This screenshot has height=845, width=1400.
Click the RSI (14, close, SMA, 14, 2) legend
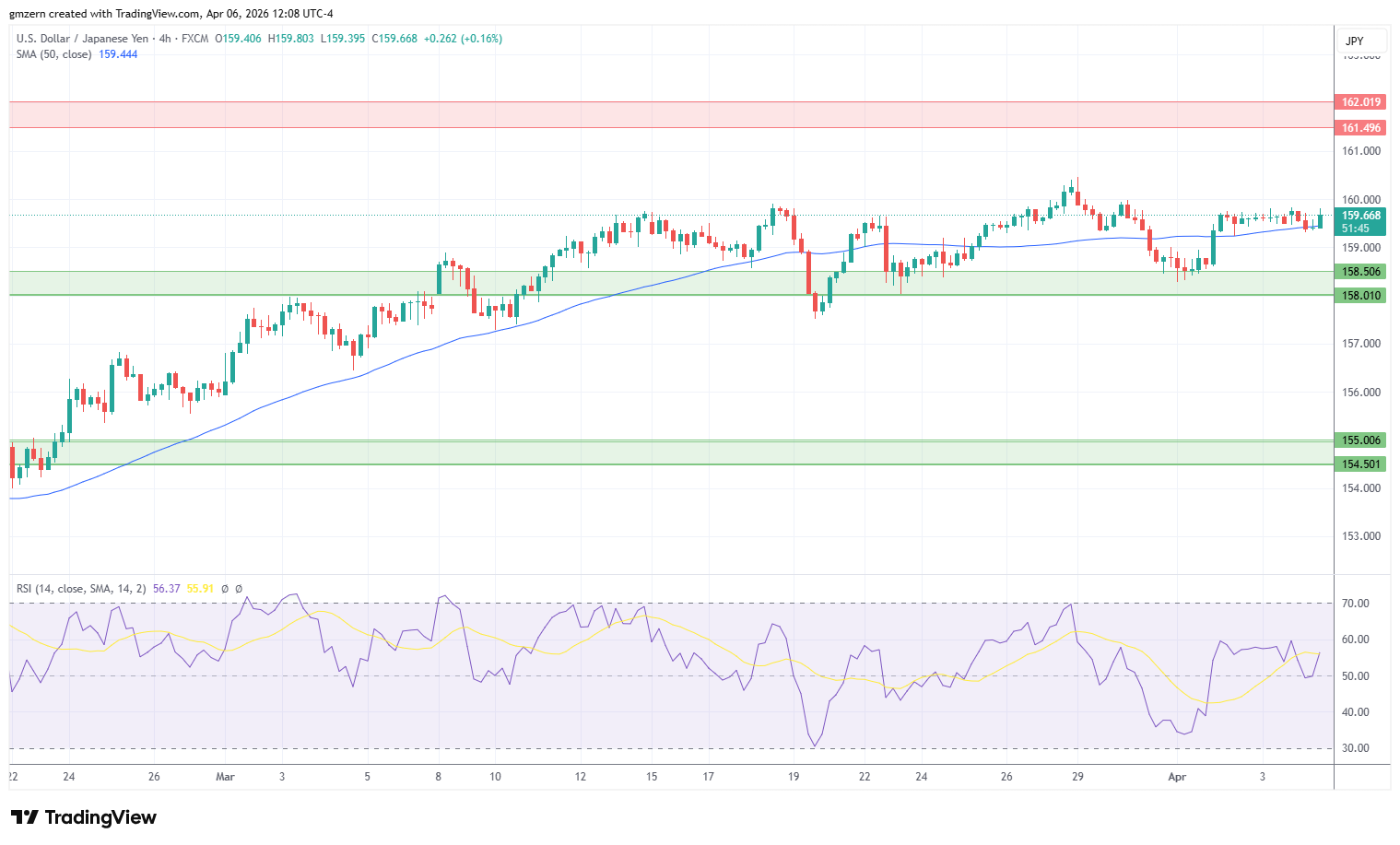(x=81, y=589)
